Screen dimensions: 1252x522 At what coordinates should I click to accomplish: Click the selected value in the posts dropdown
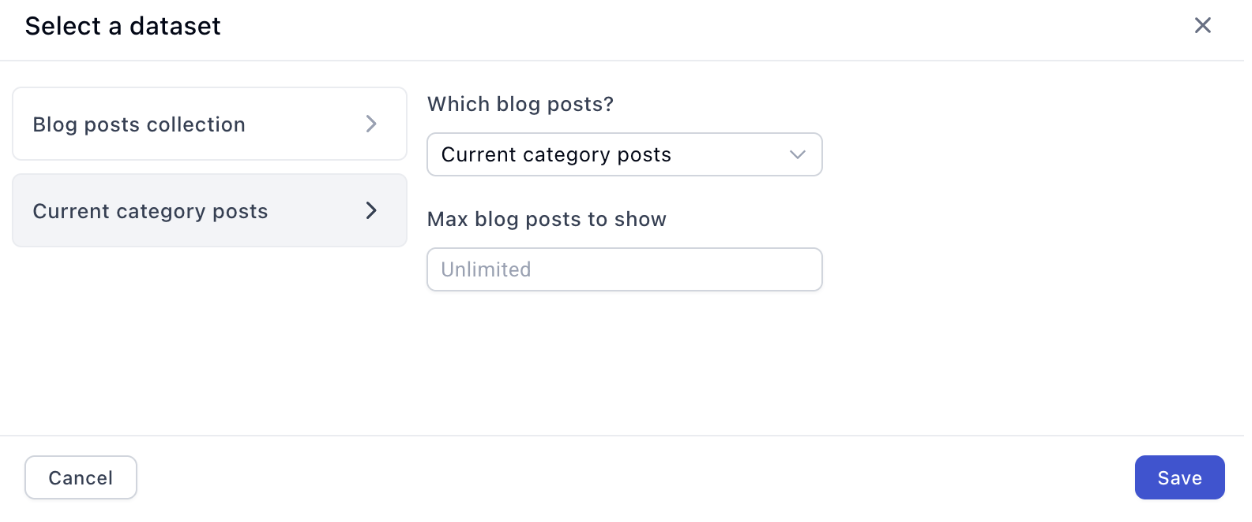pyautogui.click(x=556, y=155)
